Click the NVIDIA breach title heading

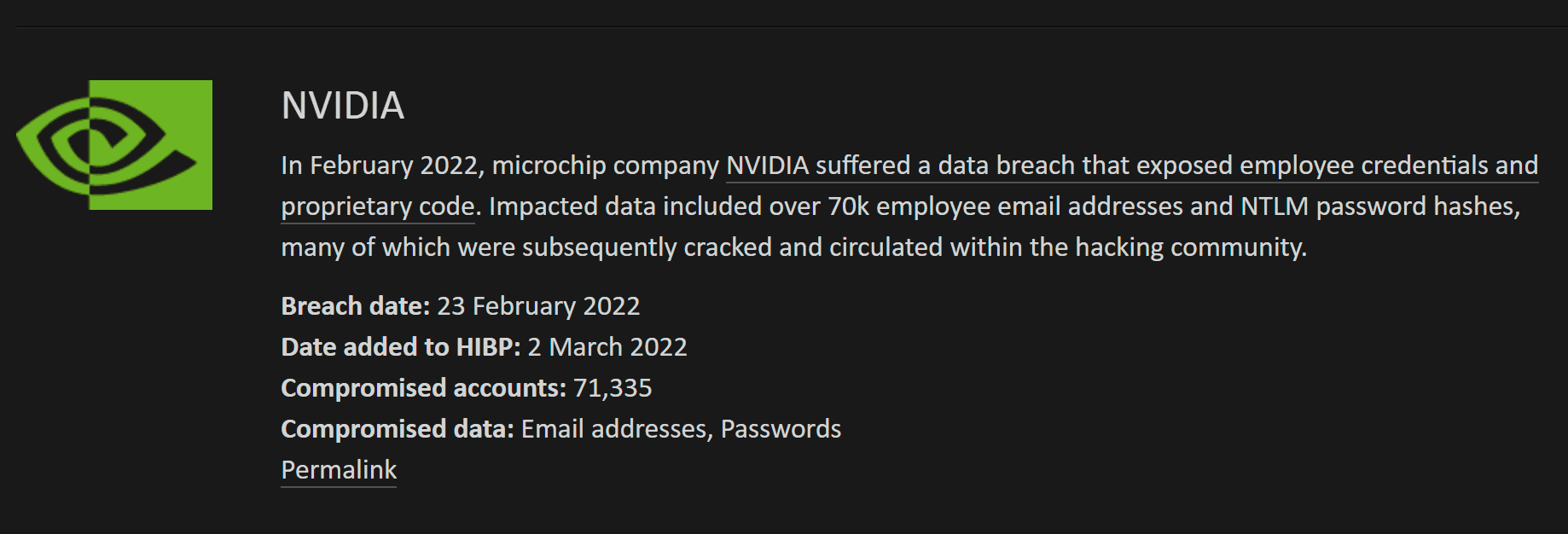pos(343,106)
